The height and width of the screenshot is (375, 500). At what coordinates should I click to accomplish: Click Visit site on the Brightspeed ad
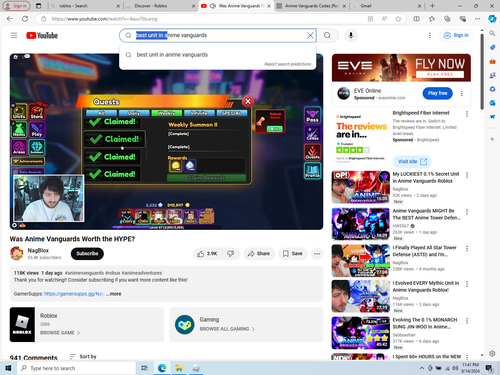tap(412, 162)
